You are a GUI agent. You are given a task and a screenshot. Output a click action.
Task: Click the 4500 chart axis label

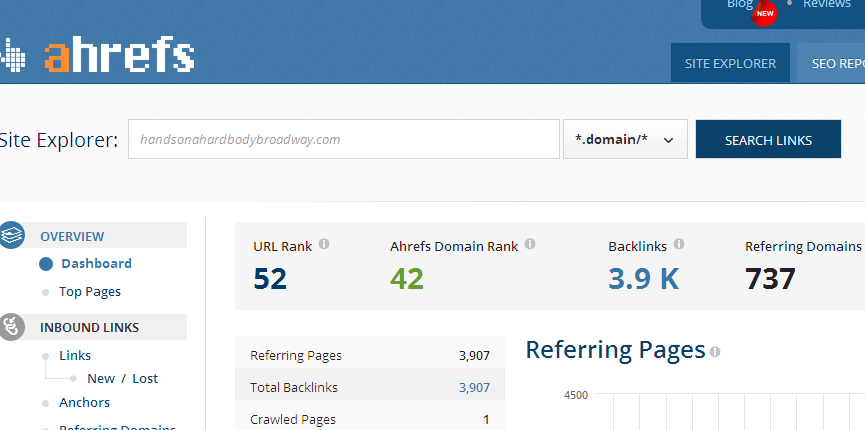point(576,395)
